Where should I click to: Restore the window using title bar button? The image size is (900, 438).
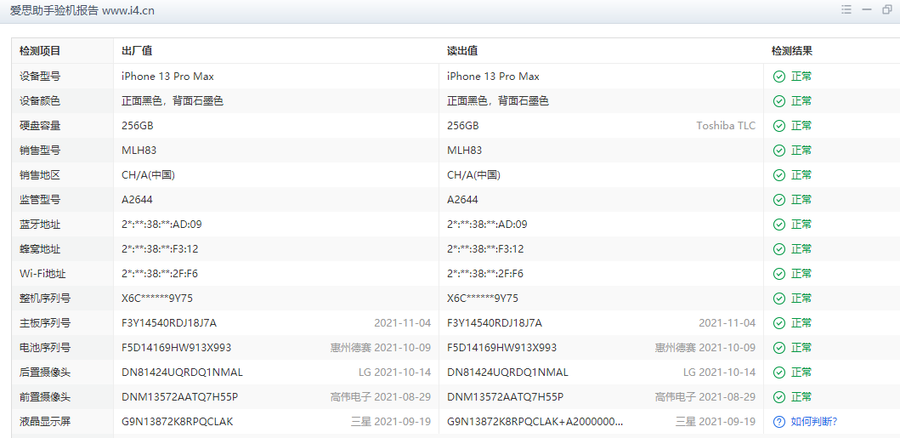click(887, 10)
